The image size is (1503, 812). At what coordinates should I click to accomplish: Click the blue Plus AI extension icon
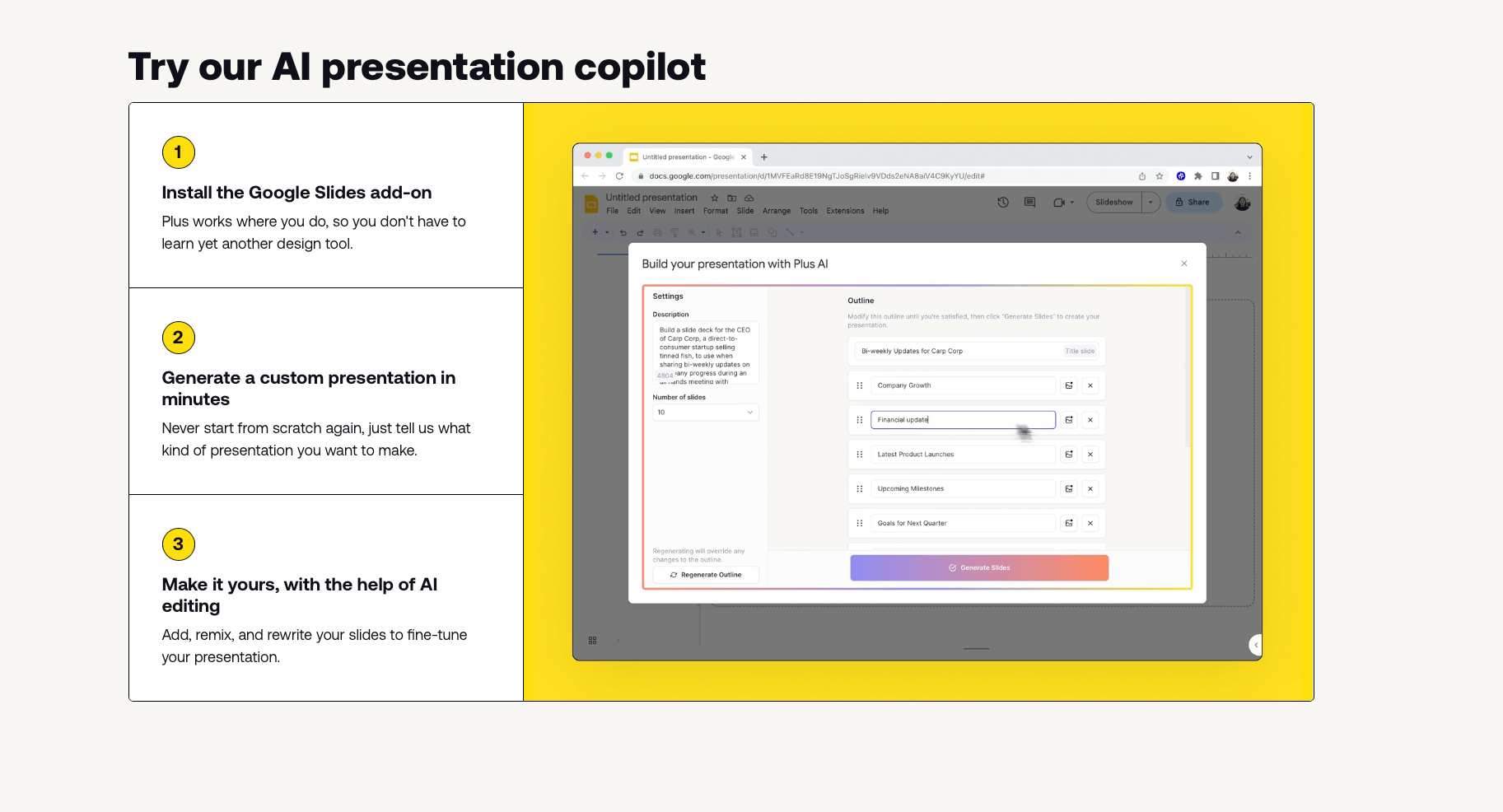(x=1181, y=176)
